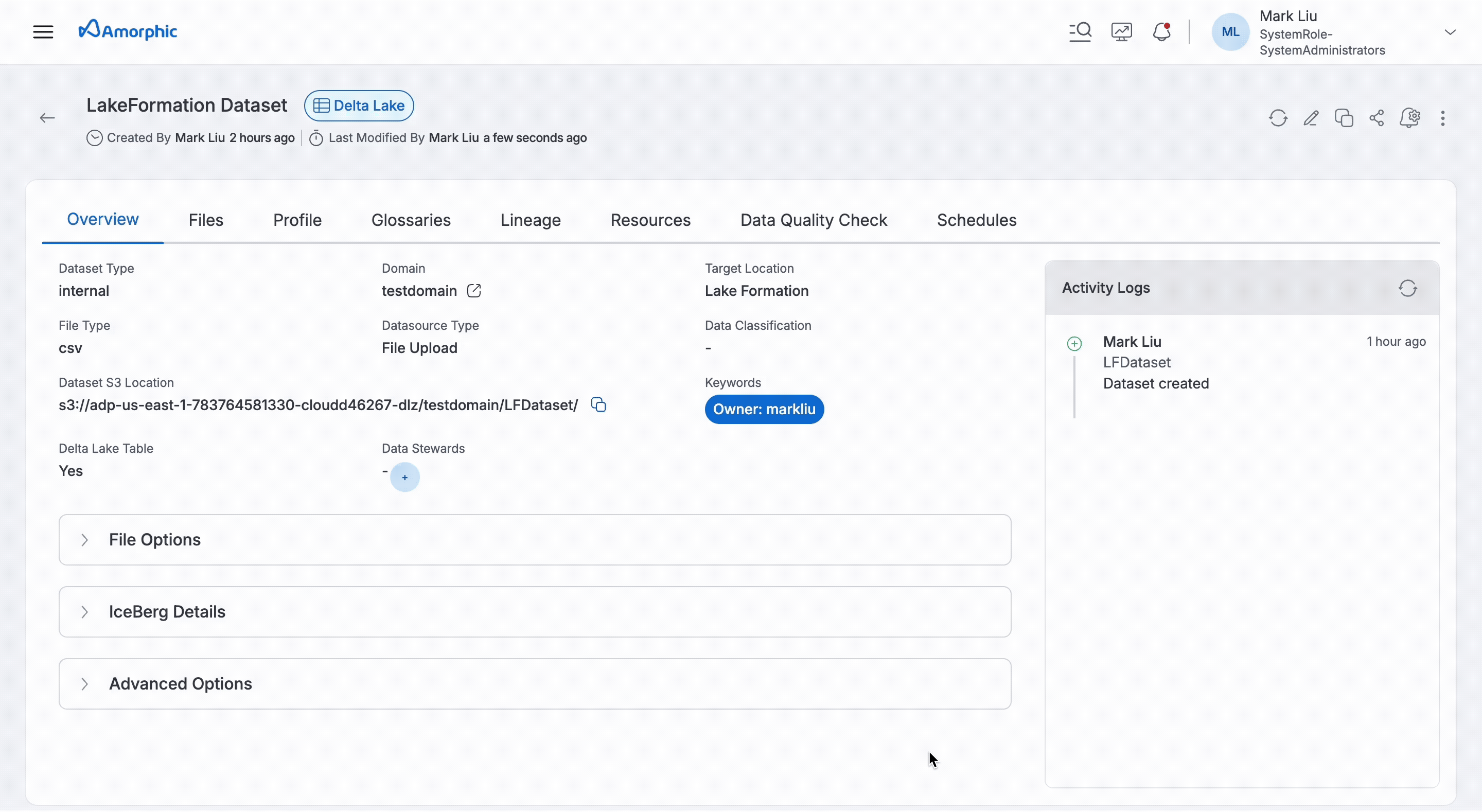Click the global search icon
The image size is (1482, 812).
pyautogui.click(x=1080, y=32)
